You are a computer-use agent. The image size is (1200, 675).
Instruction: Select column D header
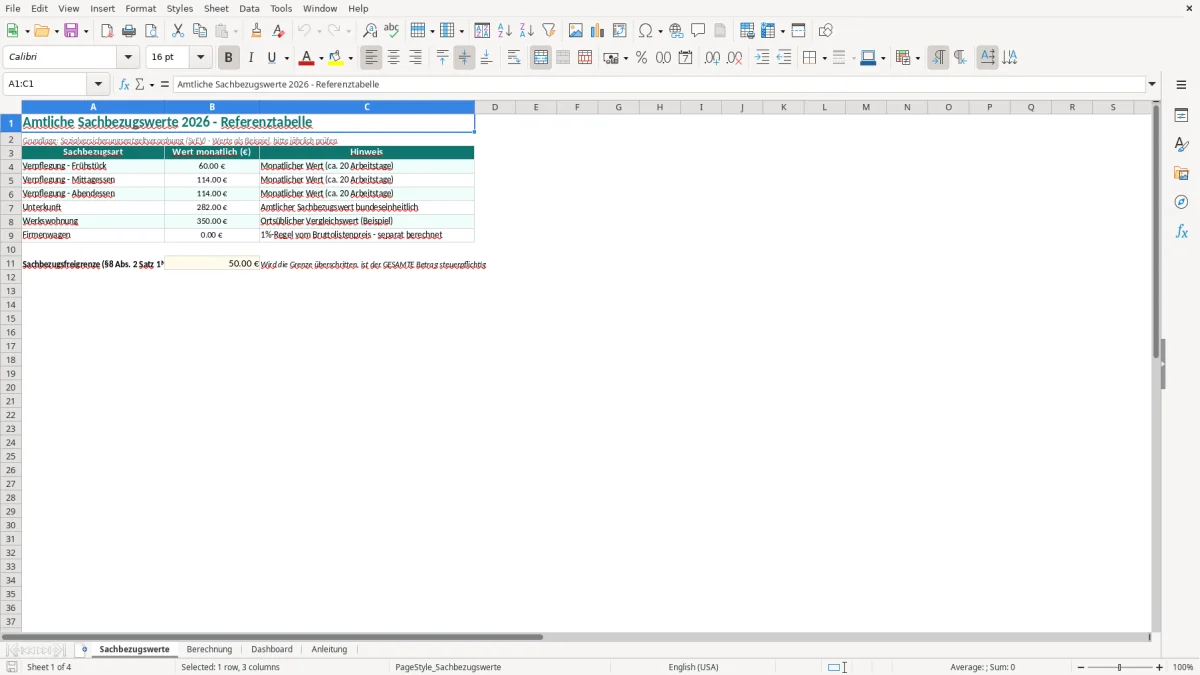click(x=495, y=107)
